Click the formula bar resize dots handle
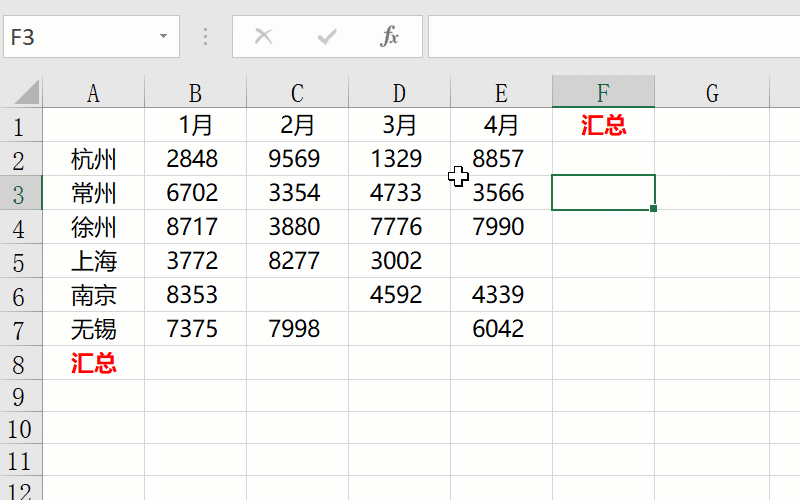This screenshot has width=800, height=500. coord(205,36)
